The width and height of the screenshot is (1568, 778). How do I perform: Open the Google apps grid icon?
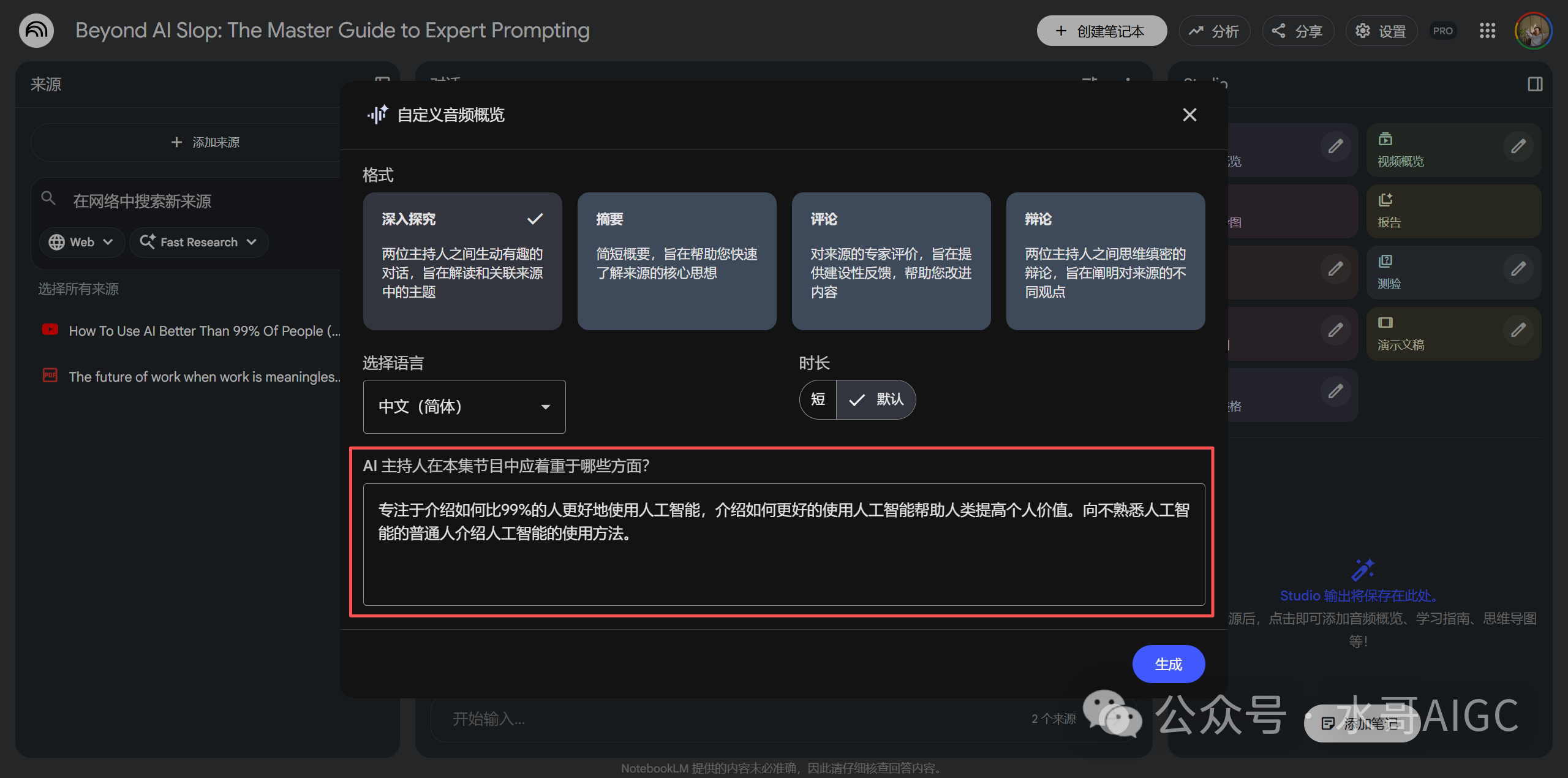(1487, 31)
